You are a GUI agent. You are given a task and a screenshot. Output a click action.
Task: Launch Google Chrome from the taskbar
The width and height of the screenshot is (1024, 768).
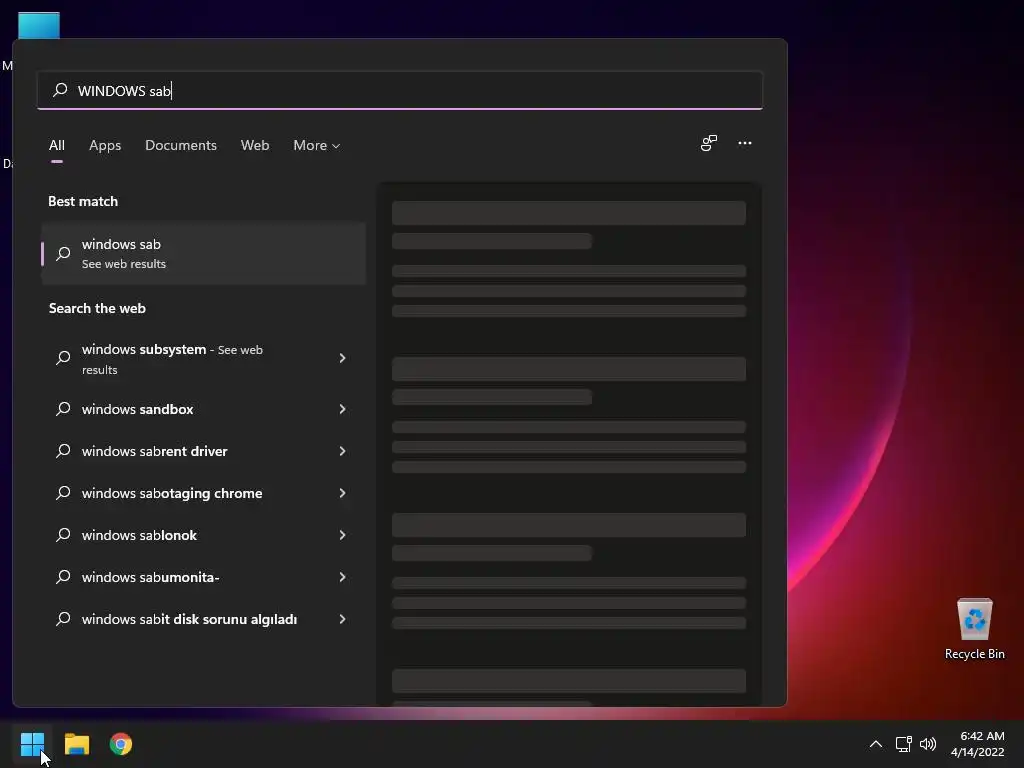pyautogui.click(x=121, y=744)
